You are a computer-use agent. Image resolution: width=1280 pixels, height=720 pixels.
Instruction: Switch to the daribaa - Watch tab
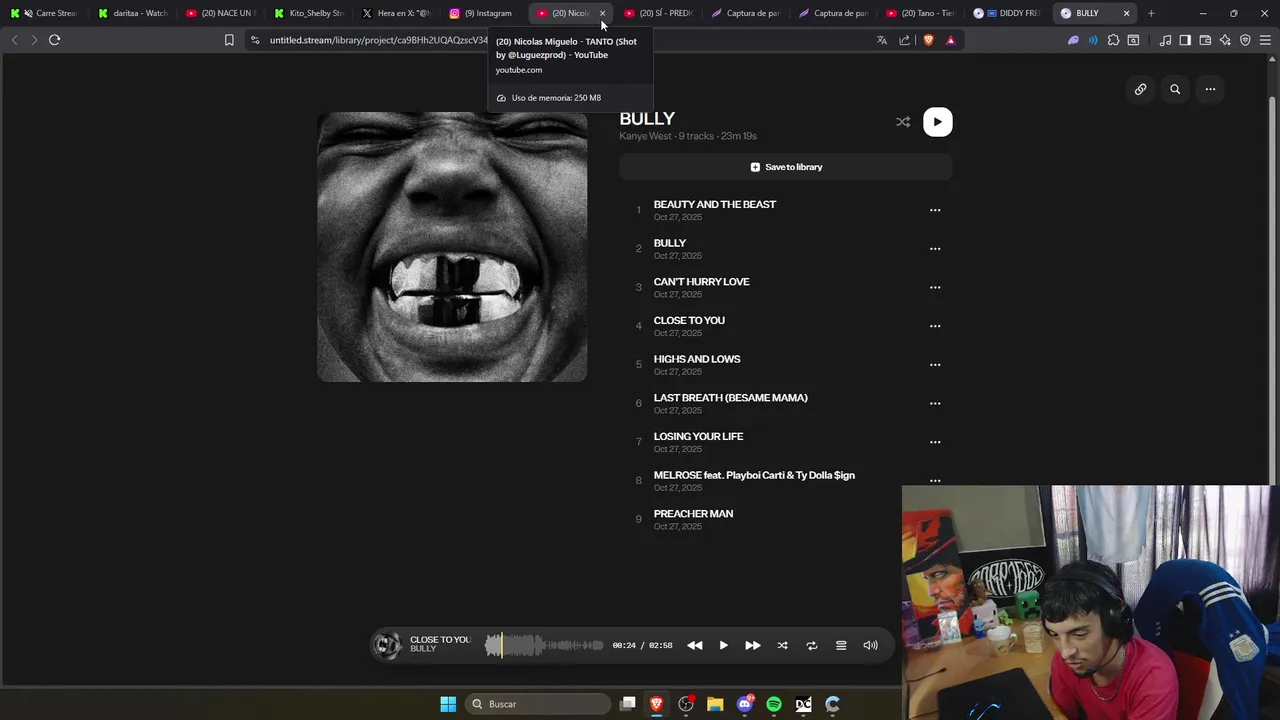coord(133,13)
